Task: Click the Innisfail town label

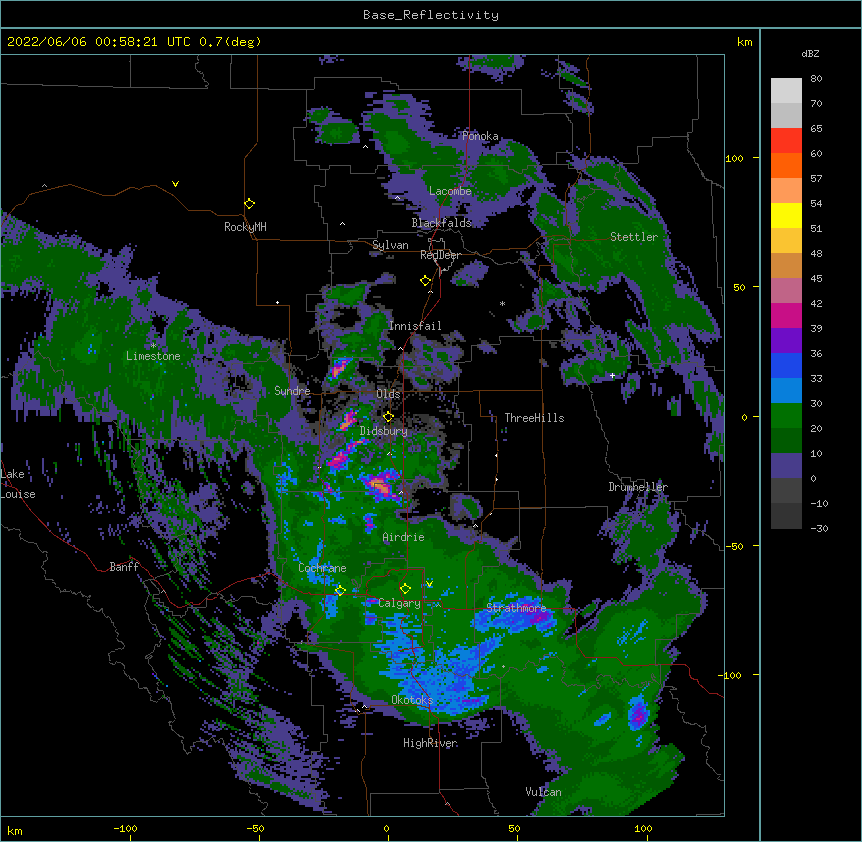Action: (415, 326)
